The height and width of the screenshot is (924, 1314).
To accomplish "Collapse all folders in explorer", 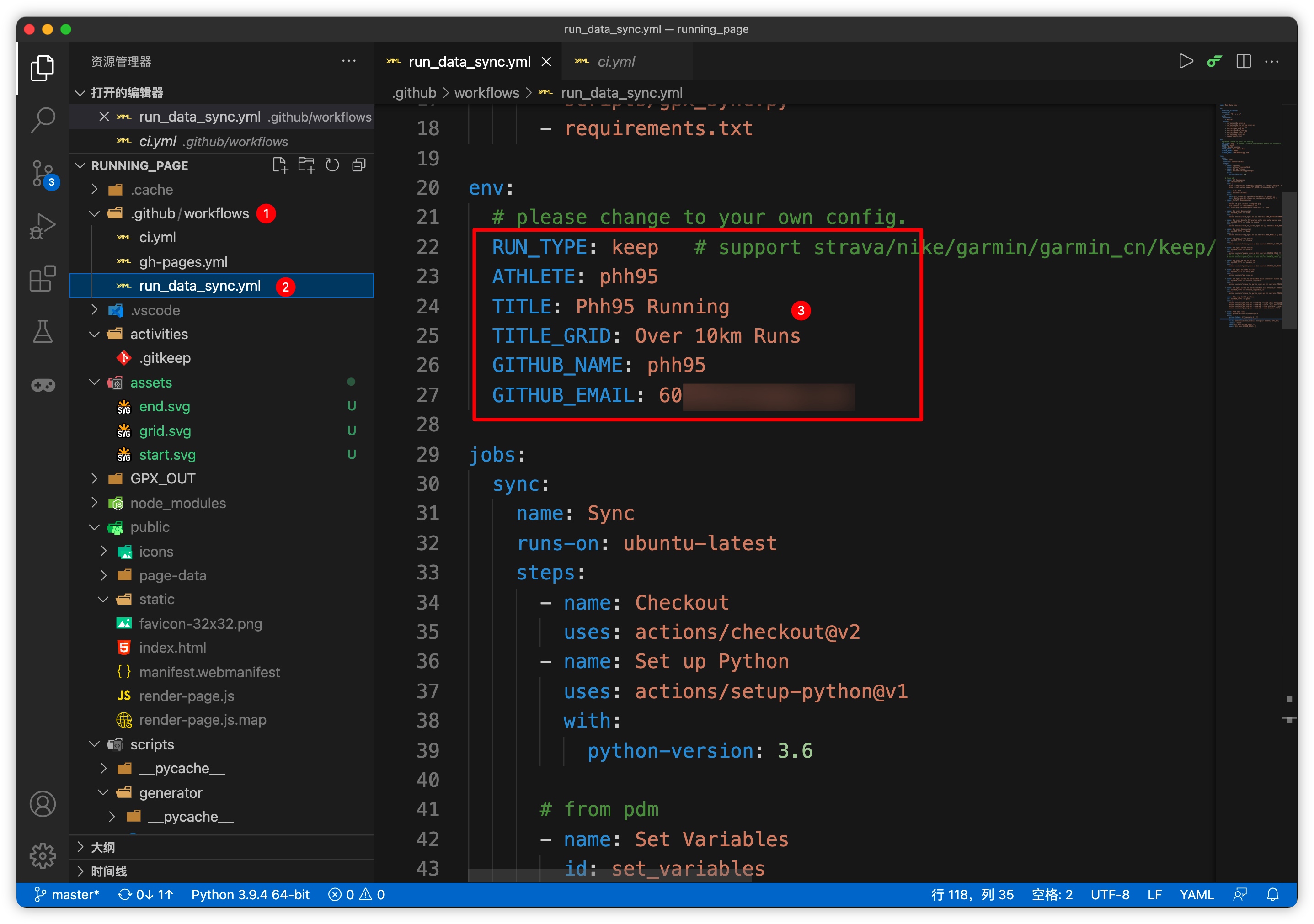I will (x=359, y=165).
